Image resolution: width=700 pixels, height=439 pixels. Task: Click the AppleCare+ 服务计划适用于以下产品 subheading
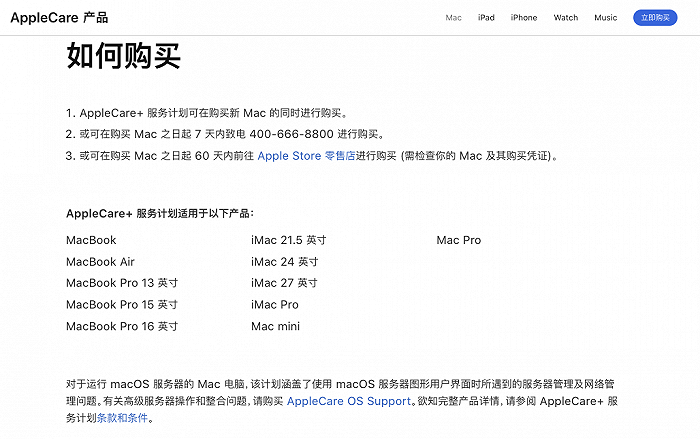160,213
